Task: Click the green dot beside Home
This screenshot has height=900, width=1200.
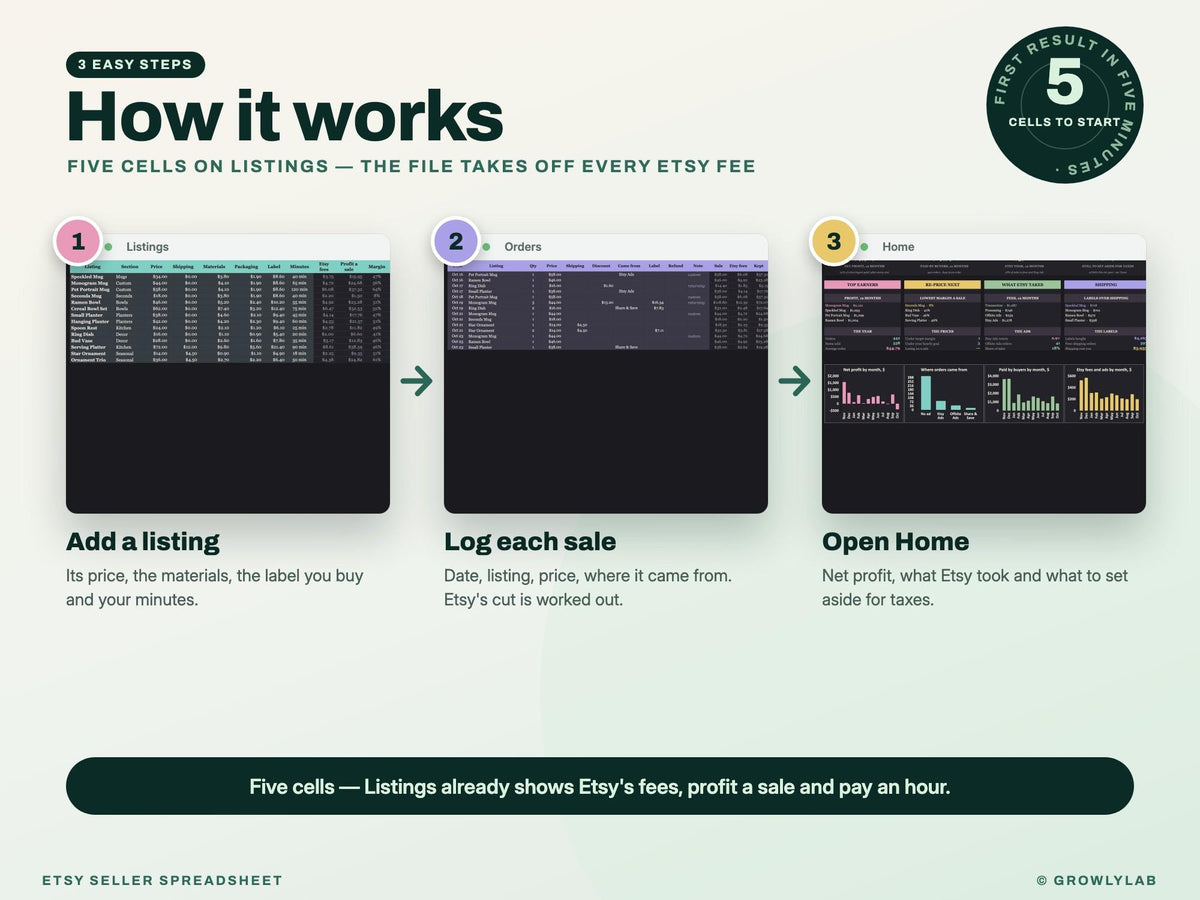Action: point(864,247)
